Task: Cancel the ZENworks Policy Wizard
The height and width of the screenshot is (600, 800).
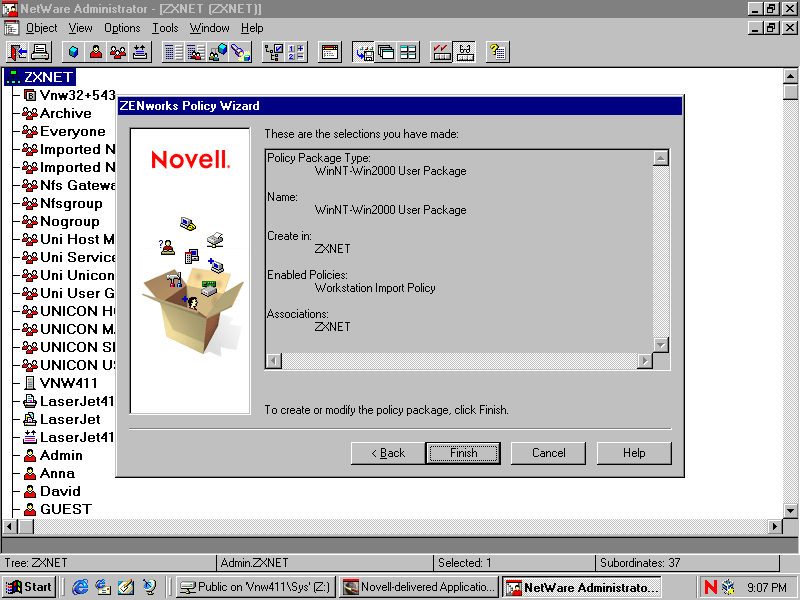Action: (x=548, y=453)
